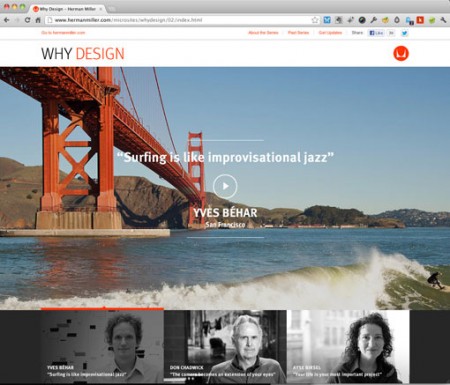This screenshot has width=450, height=385.
Task: Click the Facebook Like button
Action: tap(376, 33)
